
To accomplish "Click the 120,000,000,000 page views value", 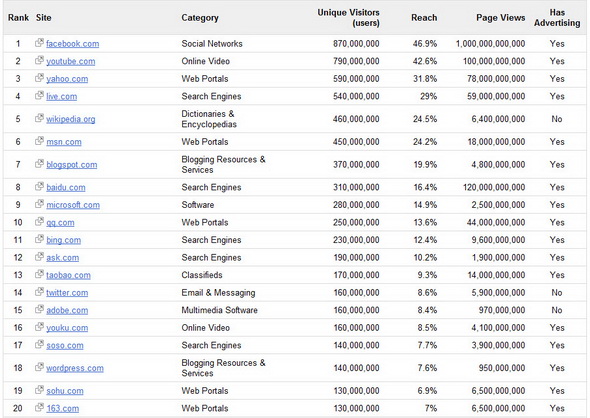I will [494, 187].
